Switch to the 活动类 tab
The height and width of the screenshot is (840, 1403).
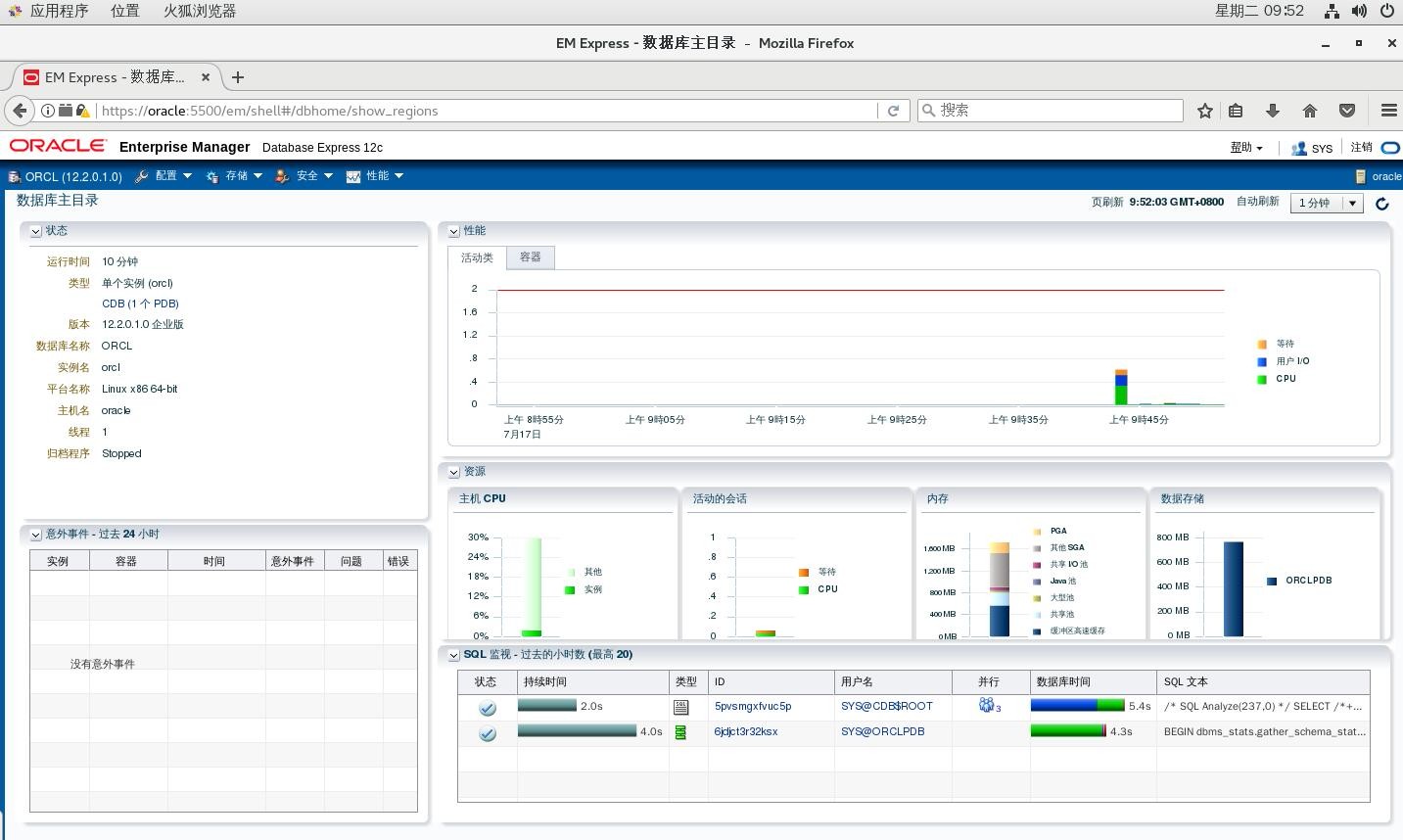click(x=477, y=257)
